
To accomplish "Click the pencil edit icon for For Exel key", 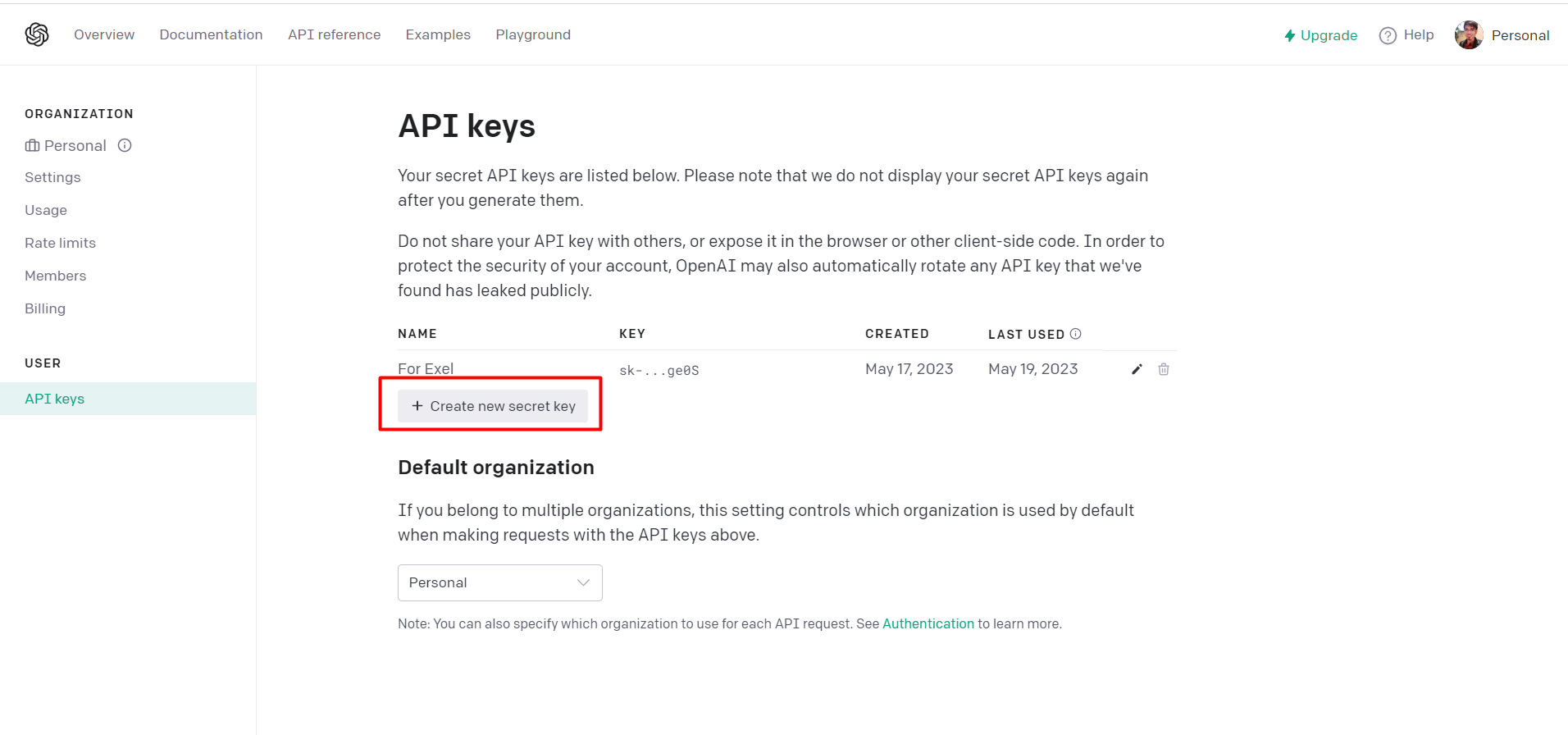I will (x=1137, y=369).
